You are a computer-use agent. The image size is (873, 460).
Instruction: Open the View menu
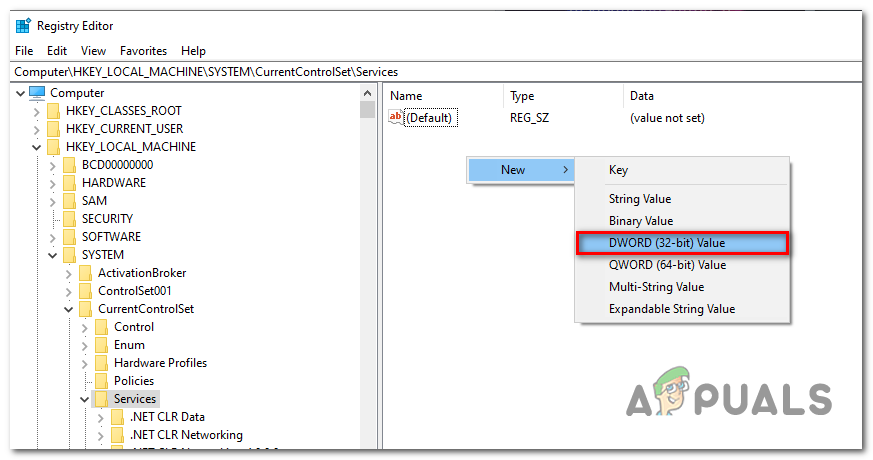click(93, 51)
